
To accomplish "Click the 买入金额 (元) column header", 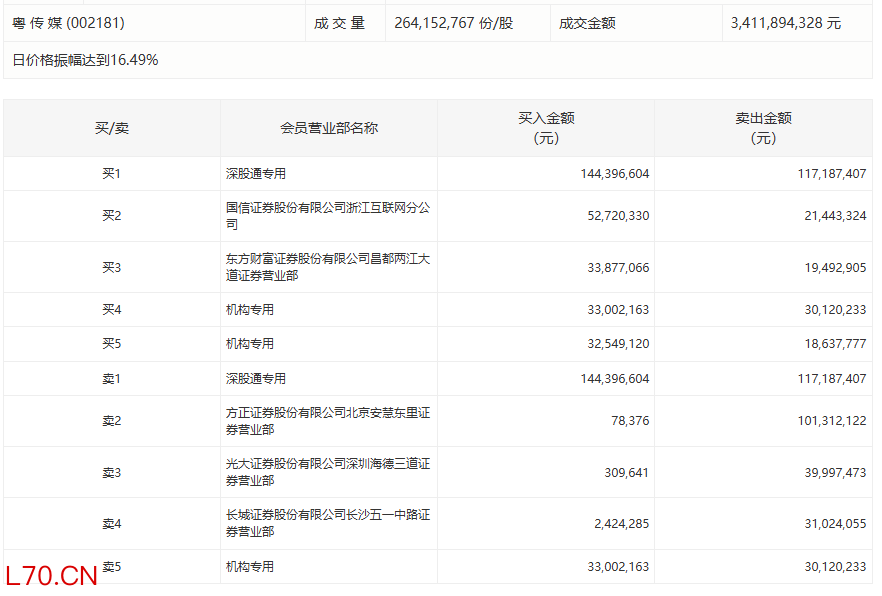I will pyautogui.click(x=546, y=128).
